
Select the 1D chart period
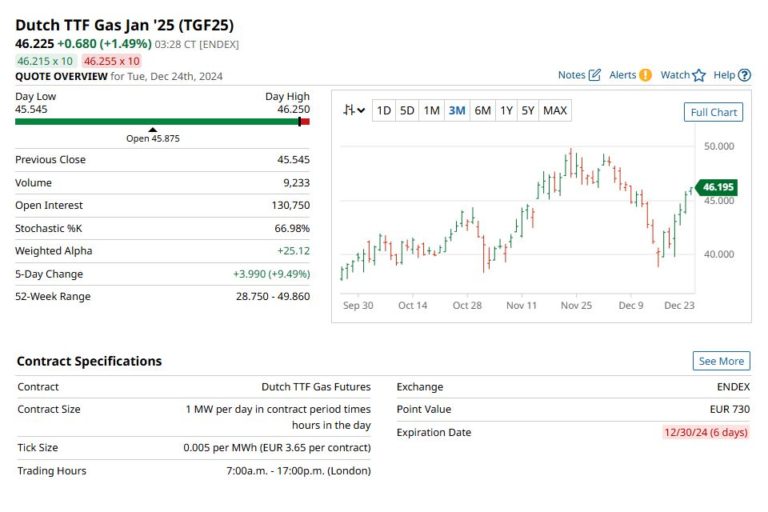[383, 111]
